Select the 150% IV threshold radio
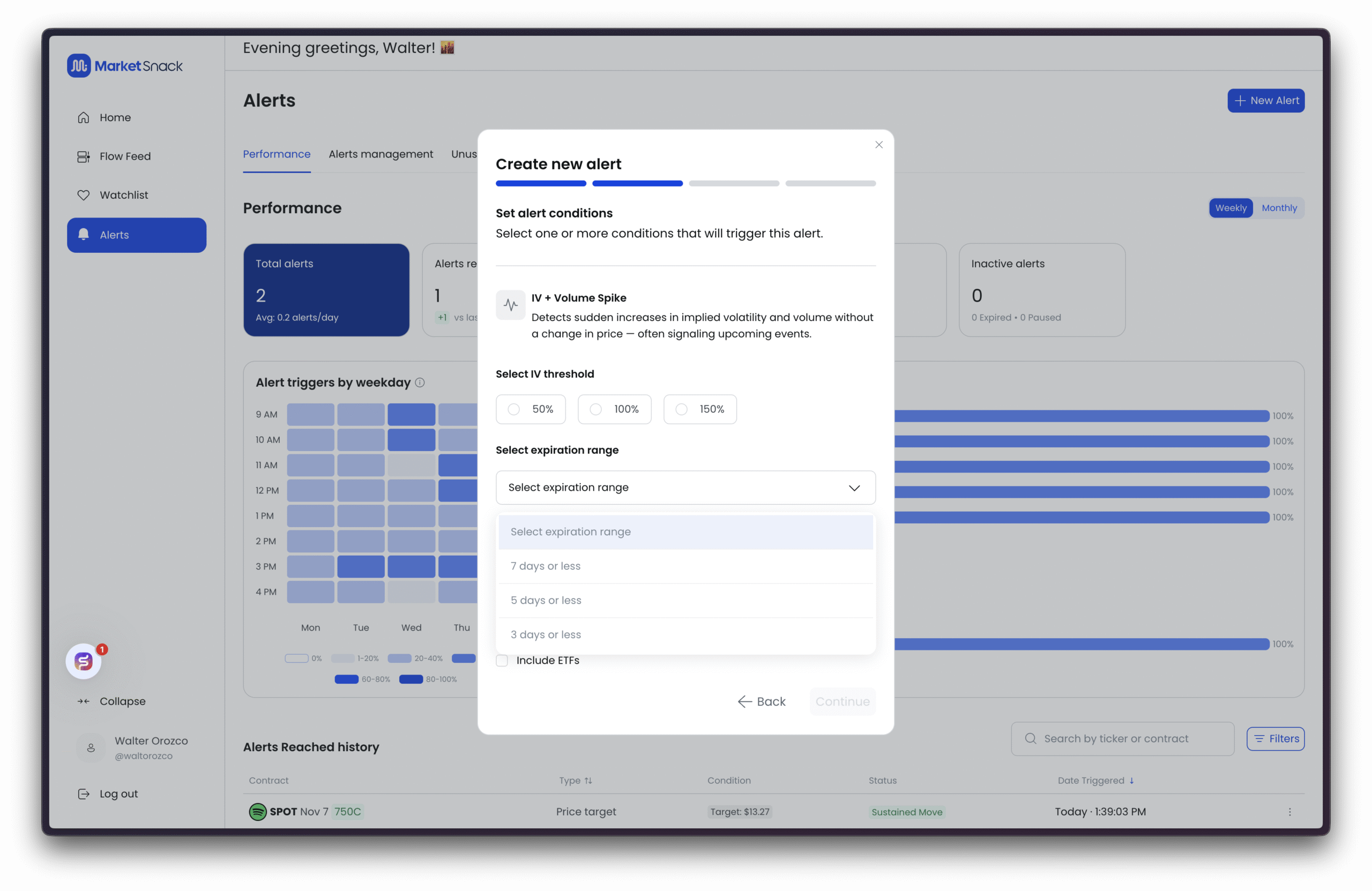Image resolution: width=1372 pixels, height=891 pixels. point(681,409)
